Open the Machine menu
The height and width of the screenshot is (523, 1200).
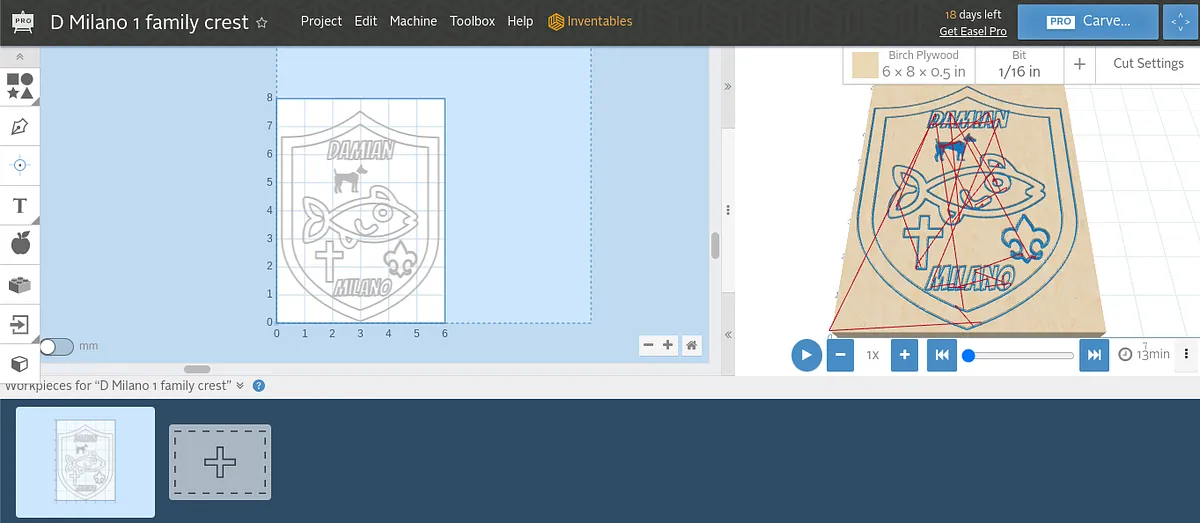pos(413,21)
